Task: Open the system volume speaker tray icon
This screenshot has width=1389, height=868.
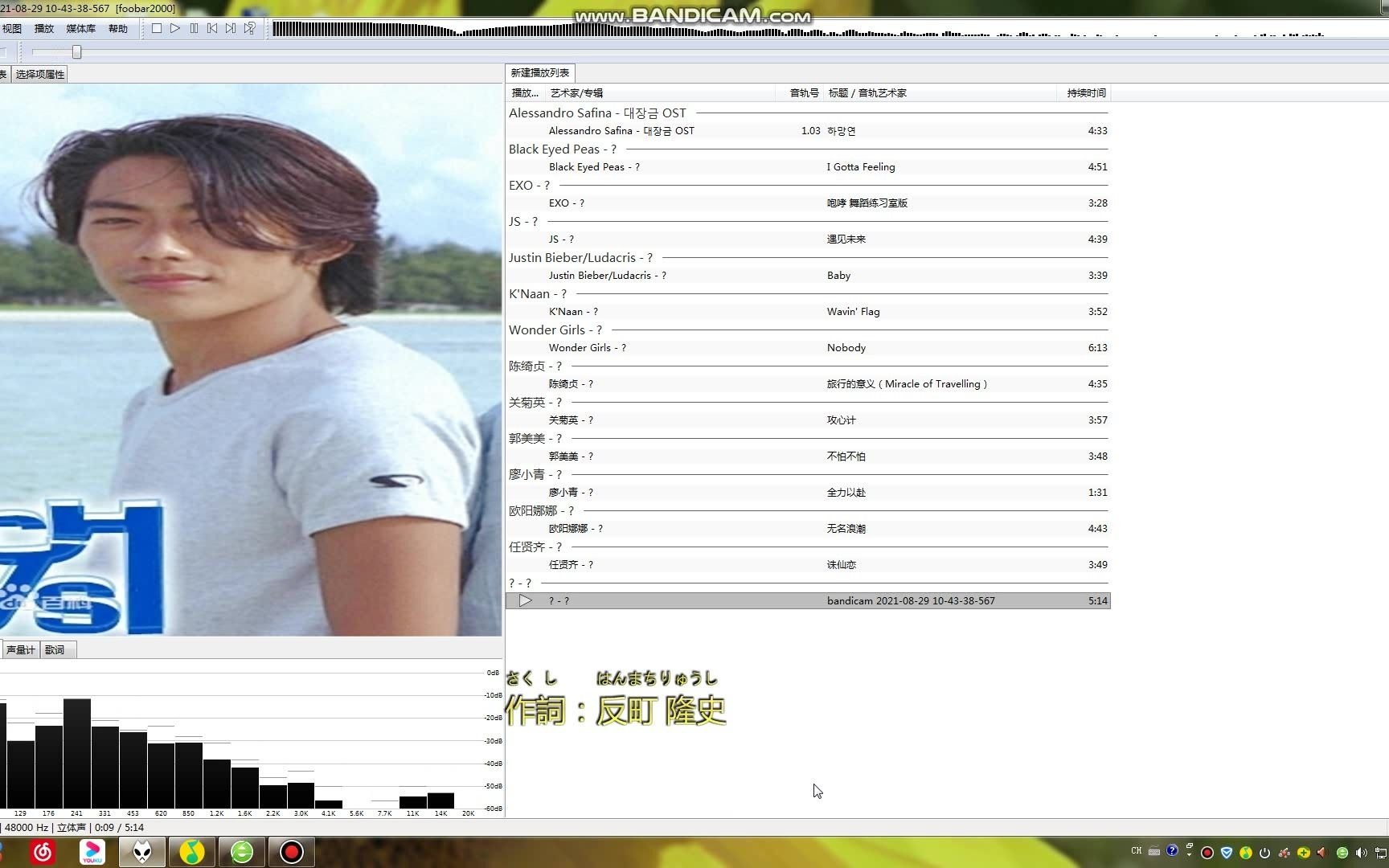Action: [1361, 853]
